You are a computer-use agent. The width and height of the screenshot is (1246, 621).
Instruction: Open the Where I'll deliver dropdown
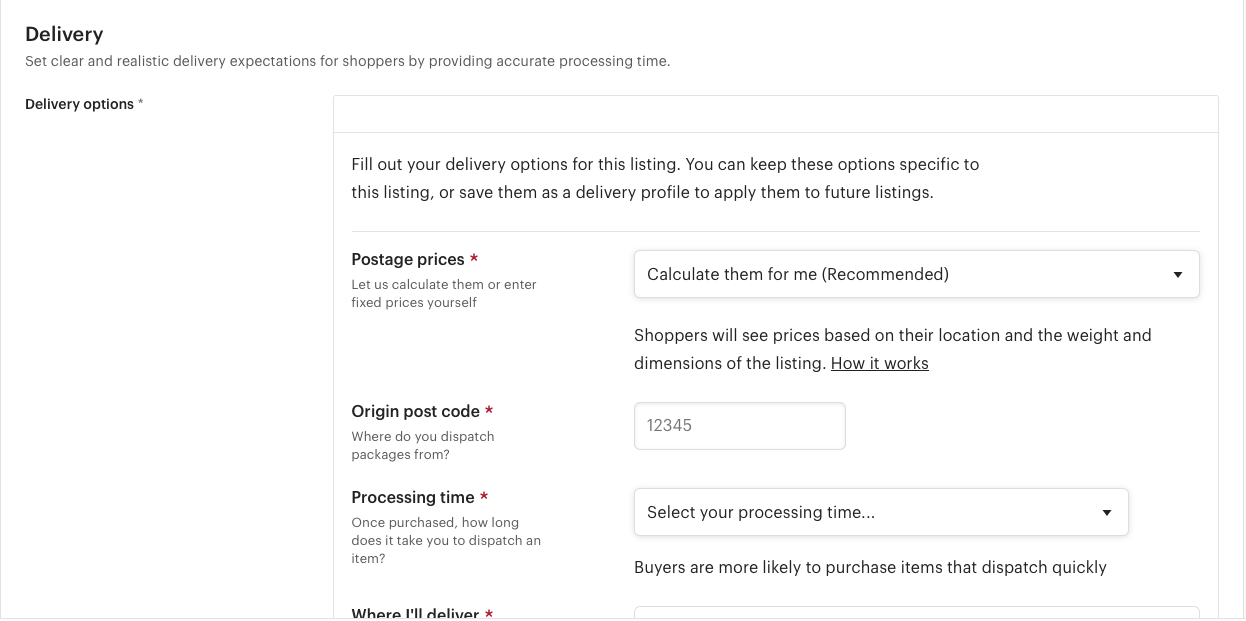pyautogui.click(x=915, y=613)
